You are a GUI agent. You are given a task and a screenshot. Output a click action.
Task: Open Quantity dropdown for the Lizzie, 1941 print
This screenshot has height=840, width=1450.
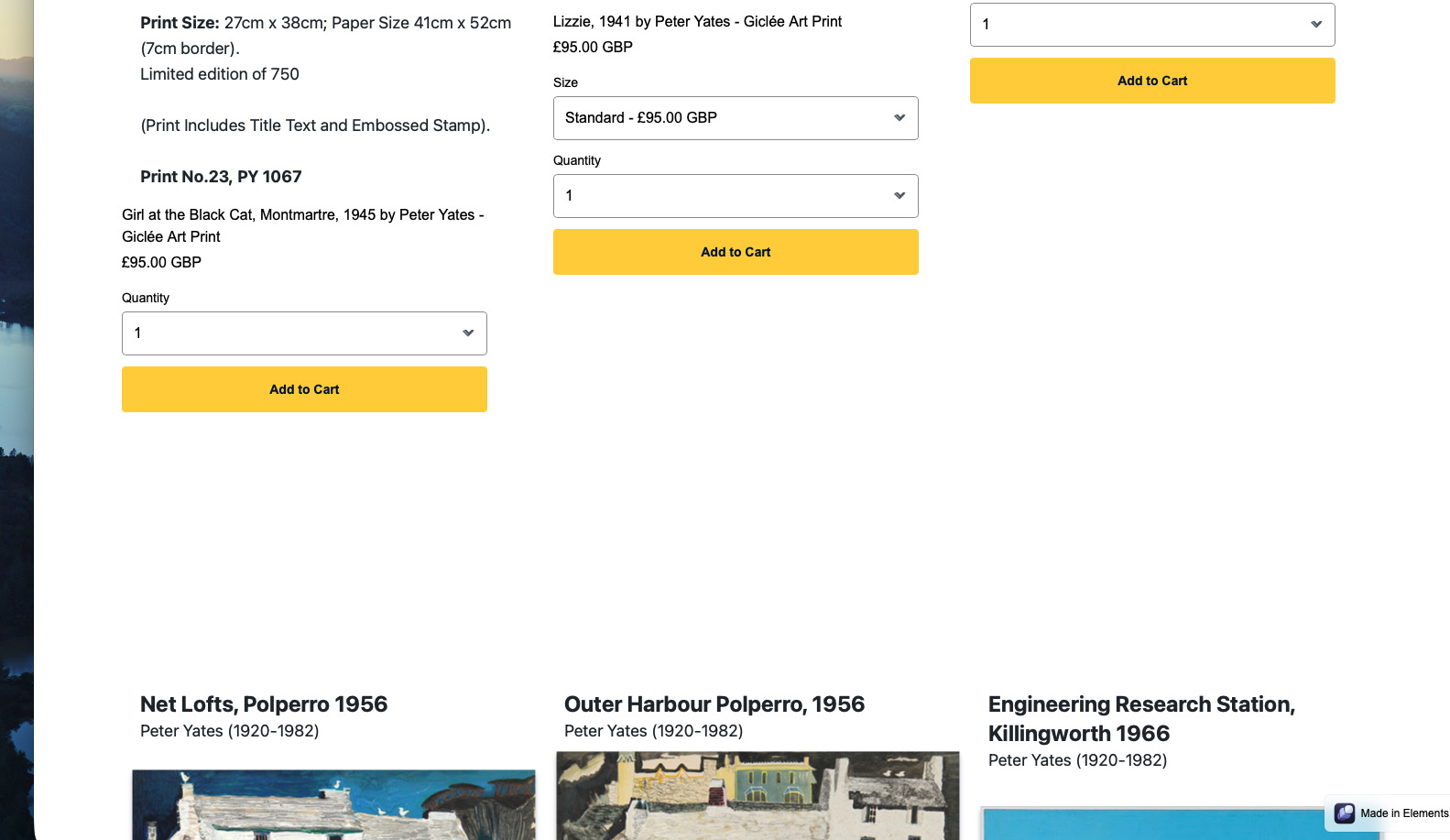coord(736,196)
